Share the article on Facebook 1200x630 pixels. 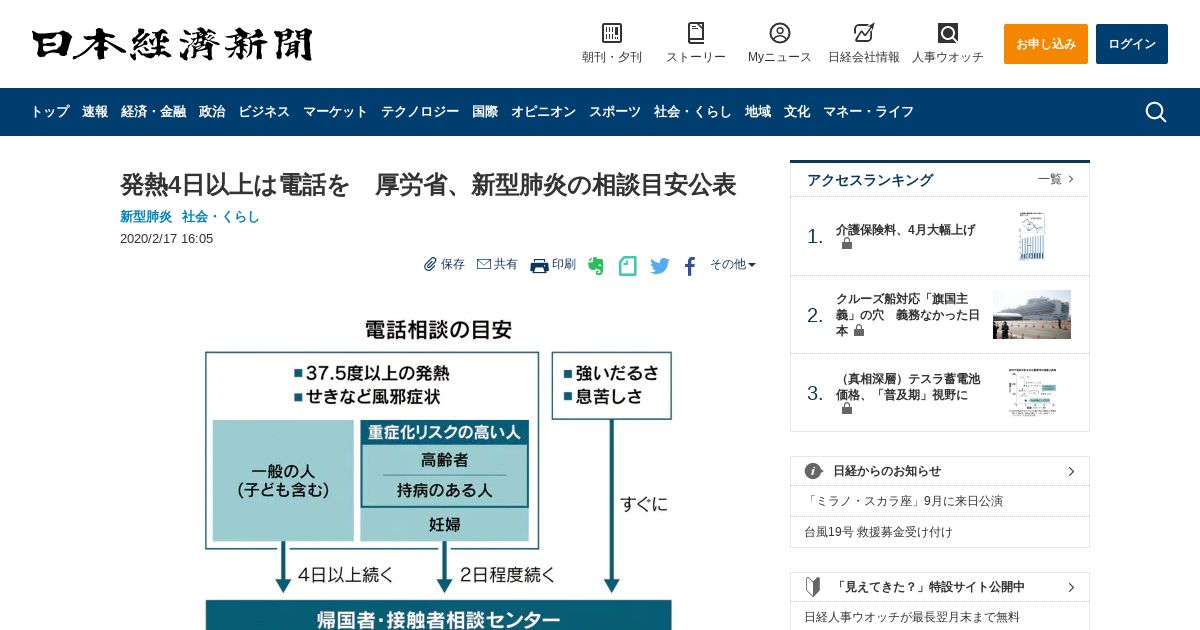click(690, 266)
